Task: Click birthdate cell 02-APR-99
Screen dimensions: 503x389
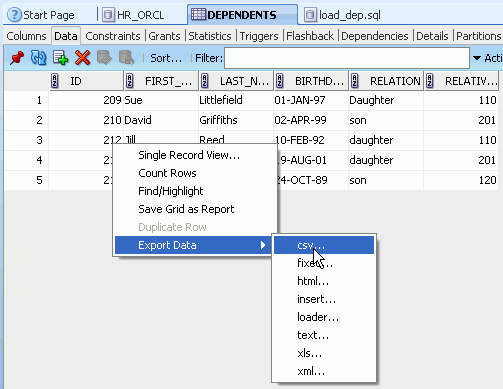Action: [x=311, y=120]
